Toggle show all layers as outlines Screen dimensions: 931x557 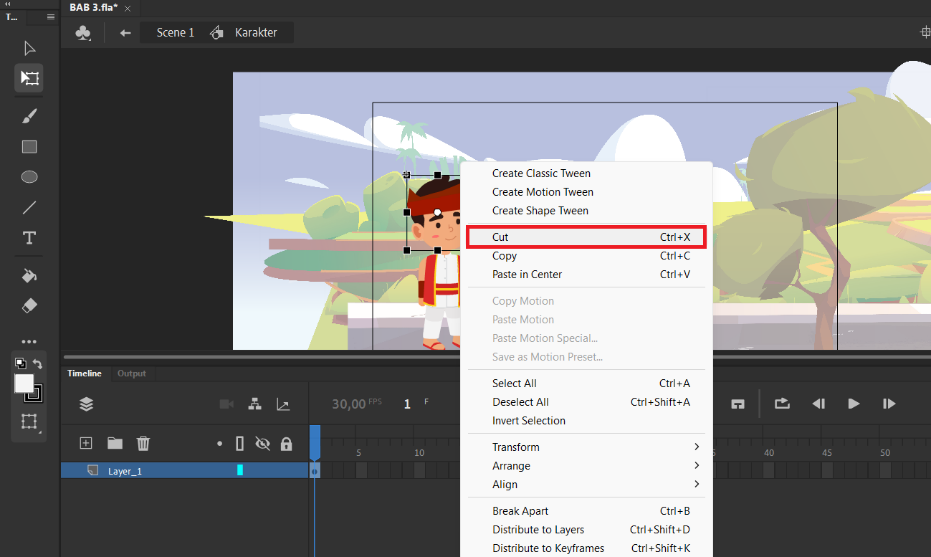(240, 444)
